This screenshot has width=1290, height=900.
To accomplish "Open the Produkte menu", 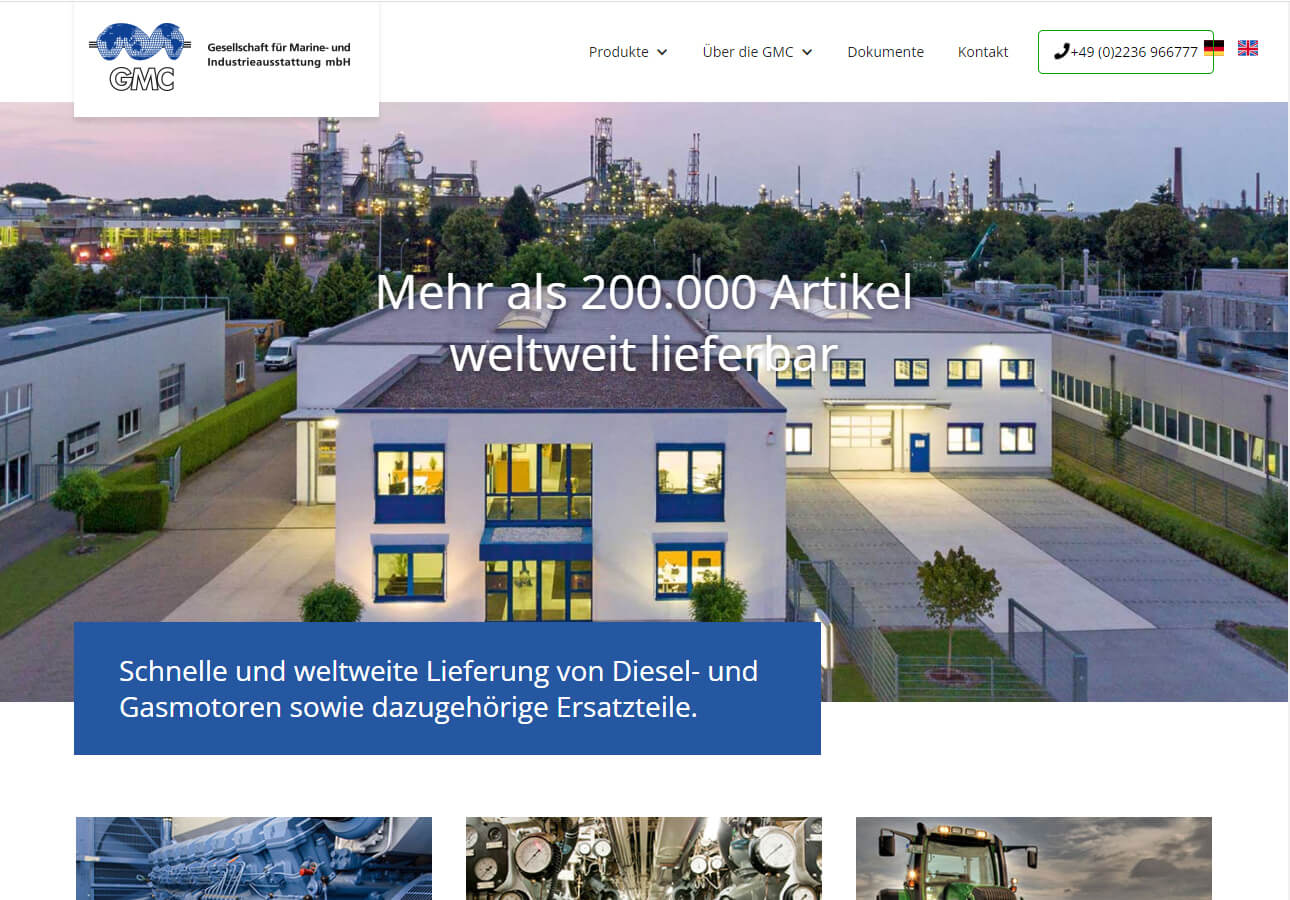I will pyautogui.click(x=618, y=52).
